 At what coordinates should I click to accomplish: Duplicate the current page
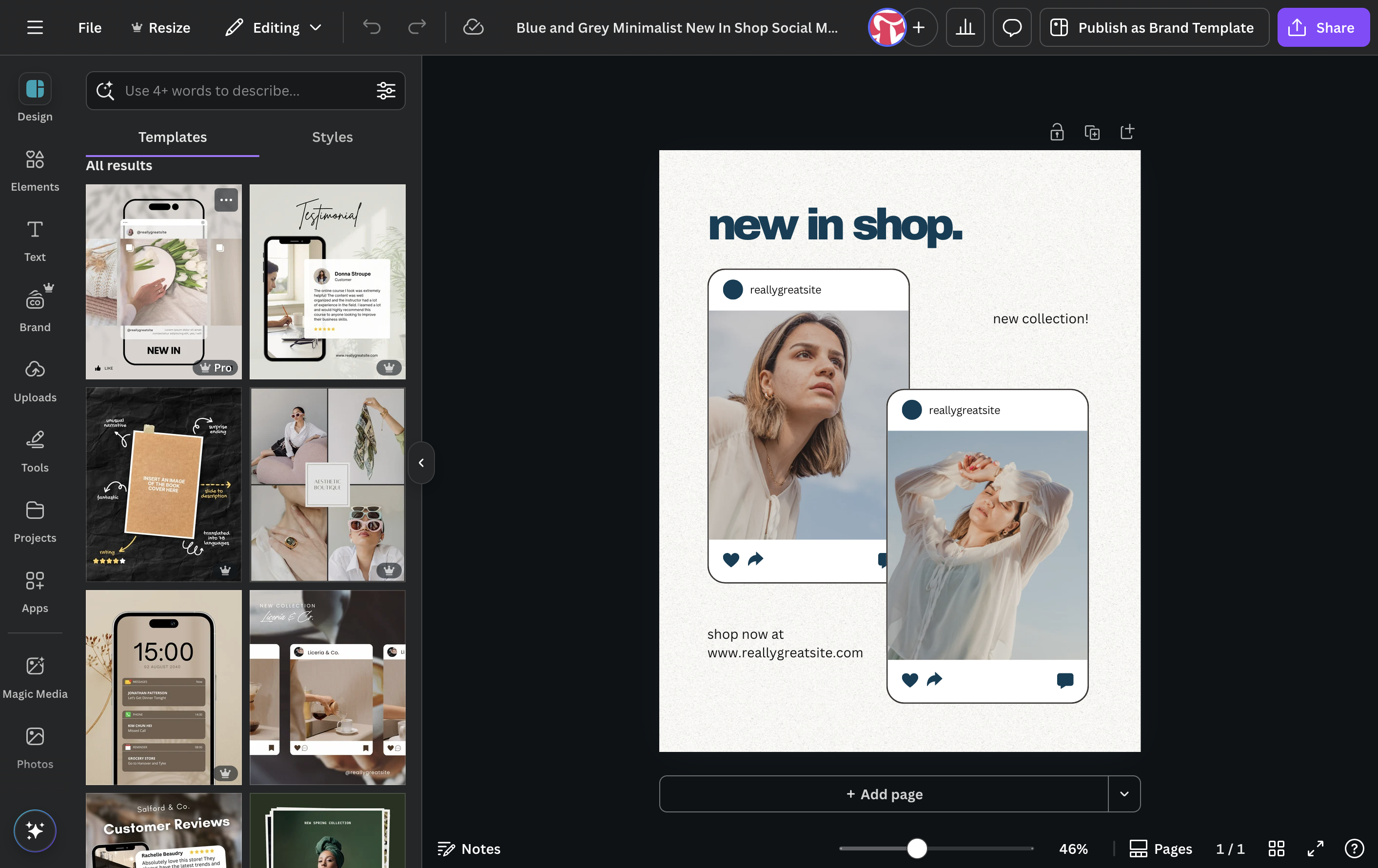click(x=1092, y=132)
